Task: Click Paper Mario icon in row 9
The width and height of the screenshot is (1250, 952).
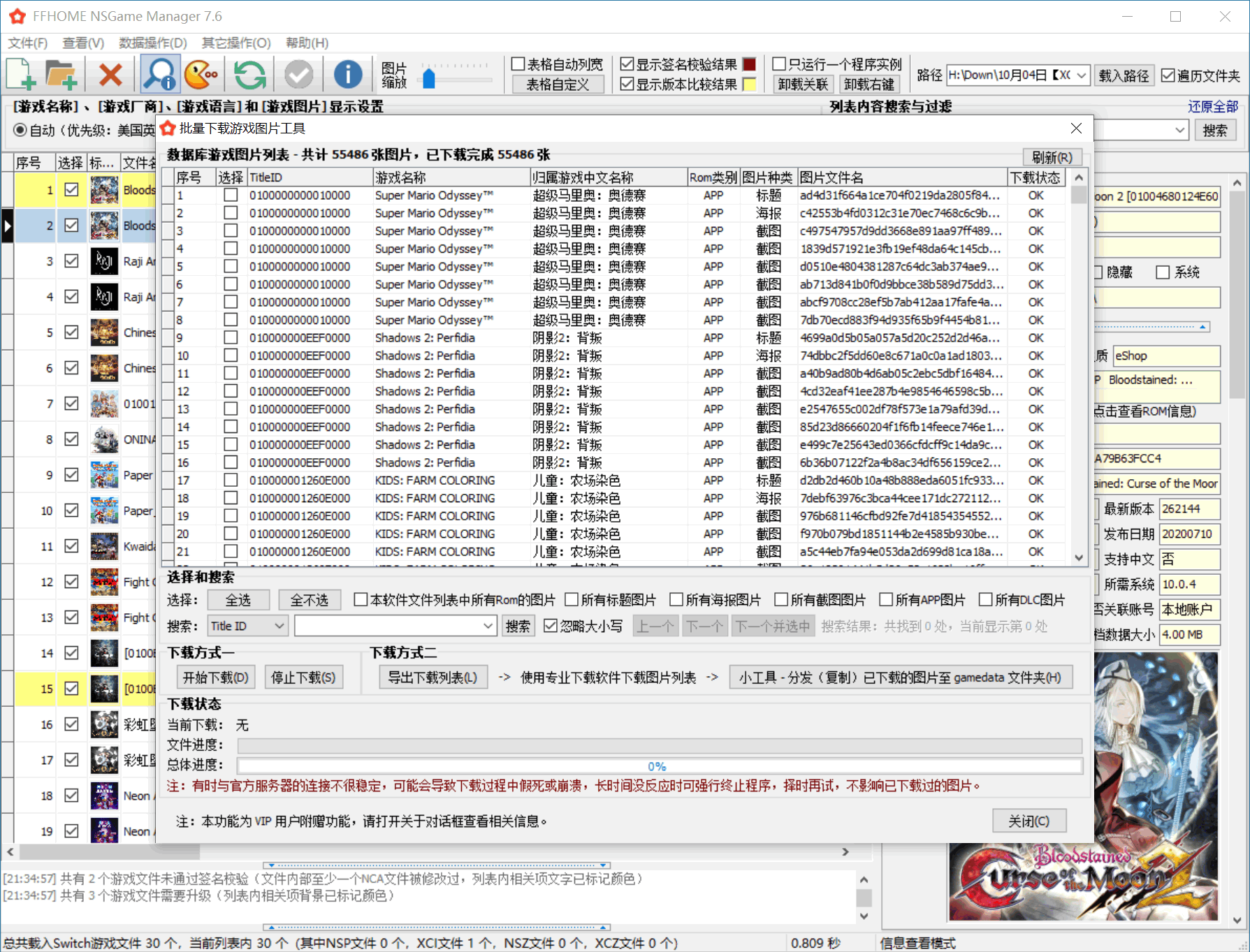Action: point(104,475)
